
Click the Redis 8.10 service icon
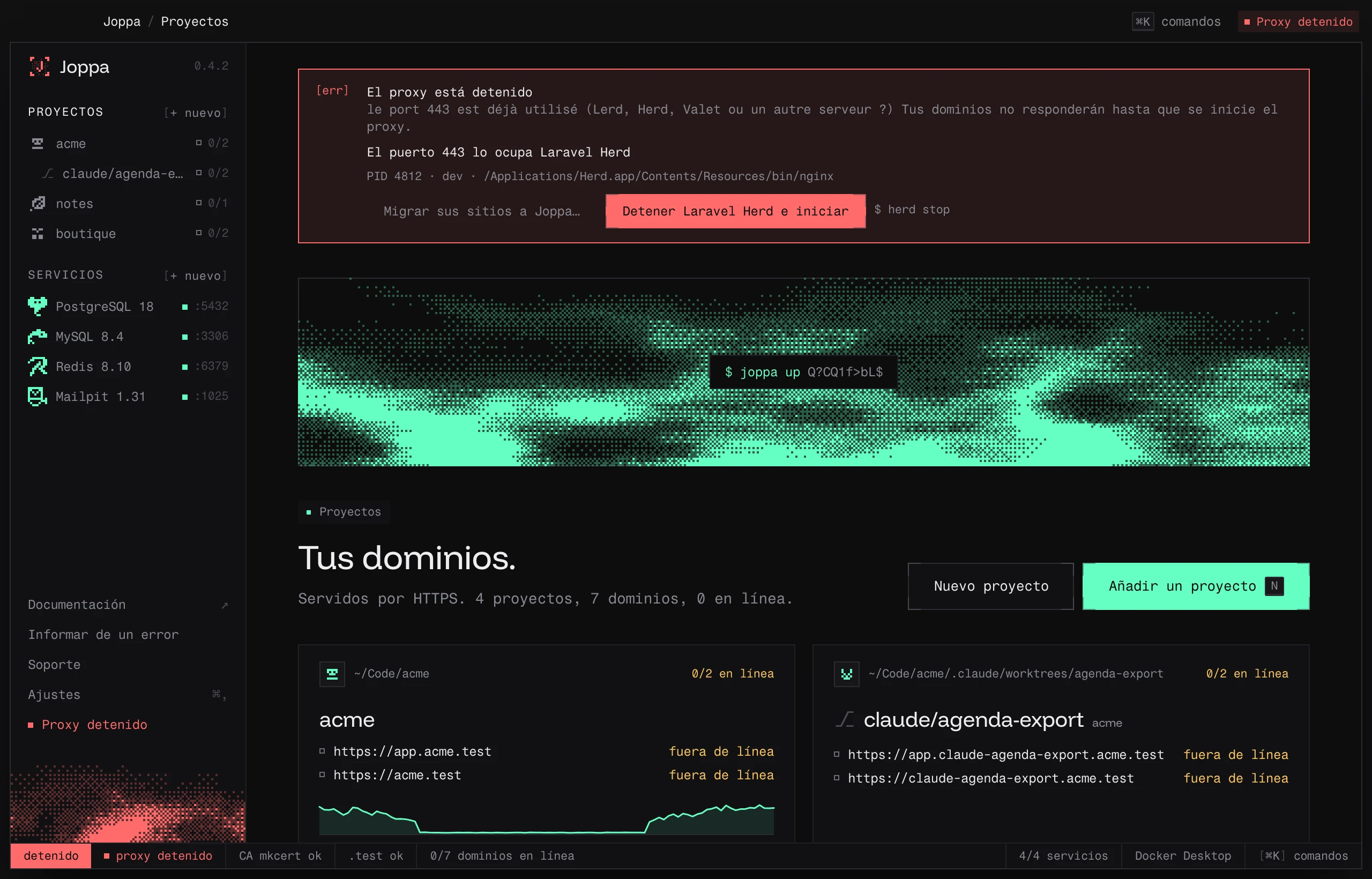tap(38, 367)
